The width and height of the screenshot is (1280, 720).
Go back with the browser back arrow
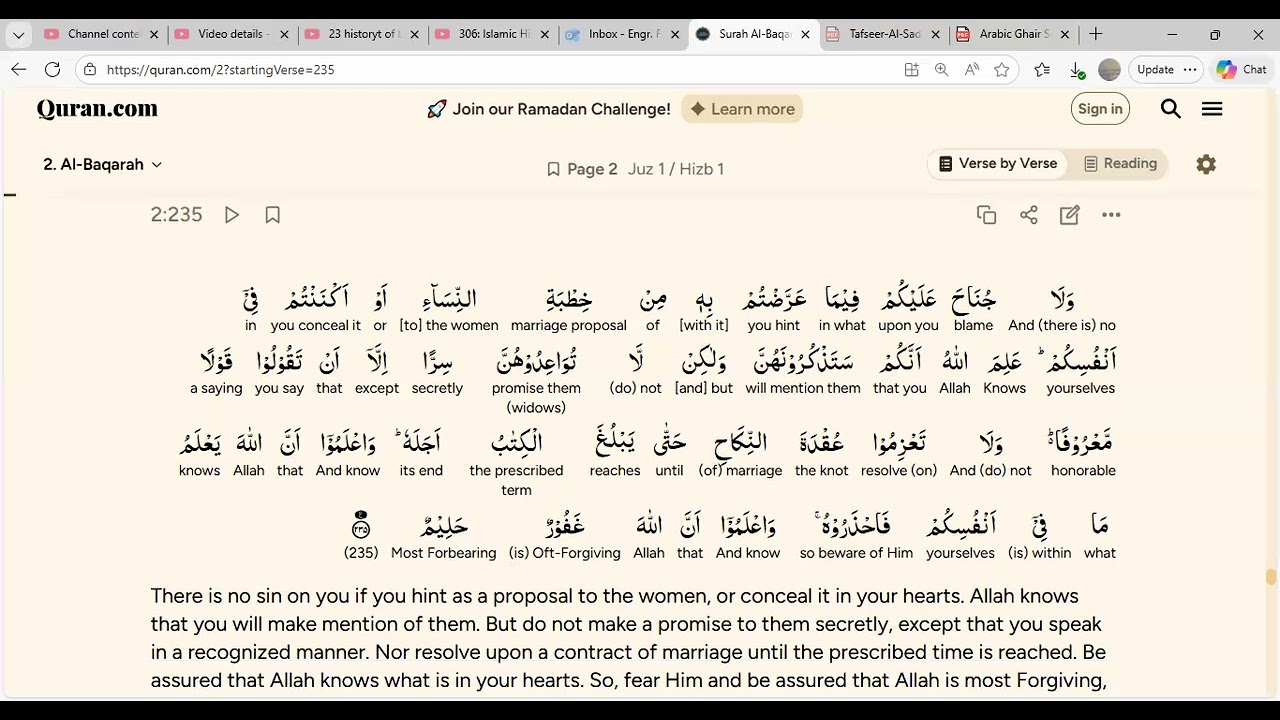(18, 69)
